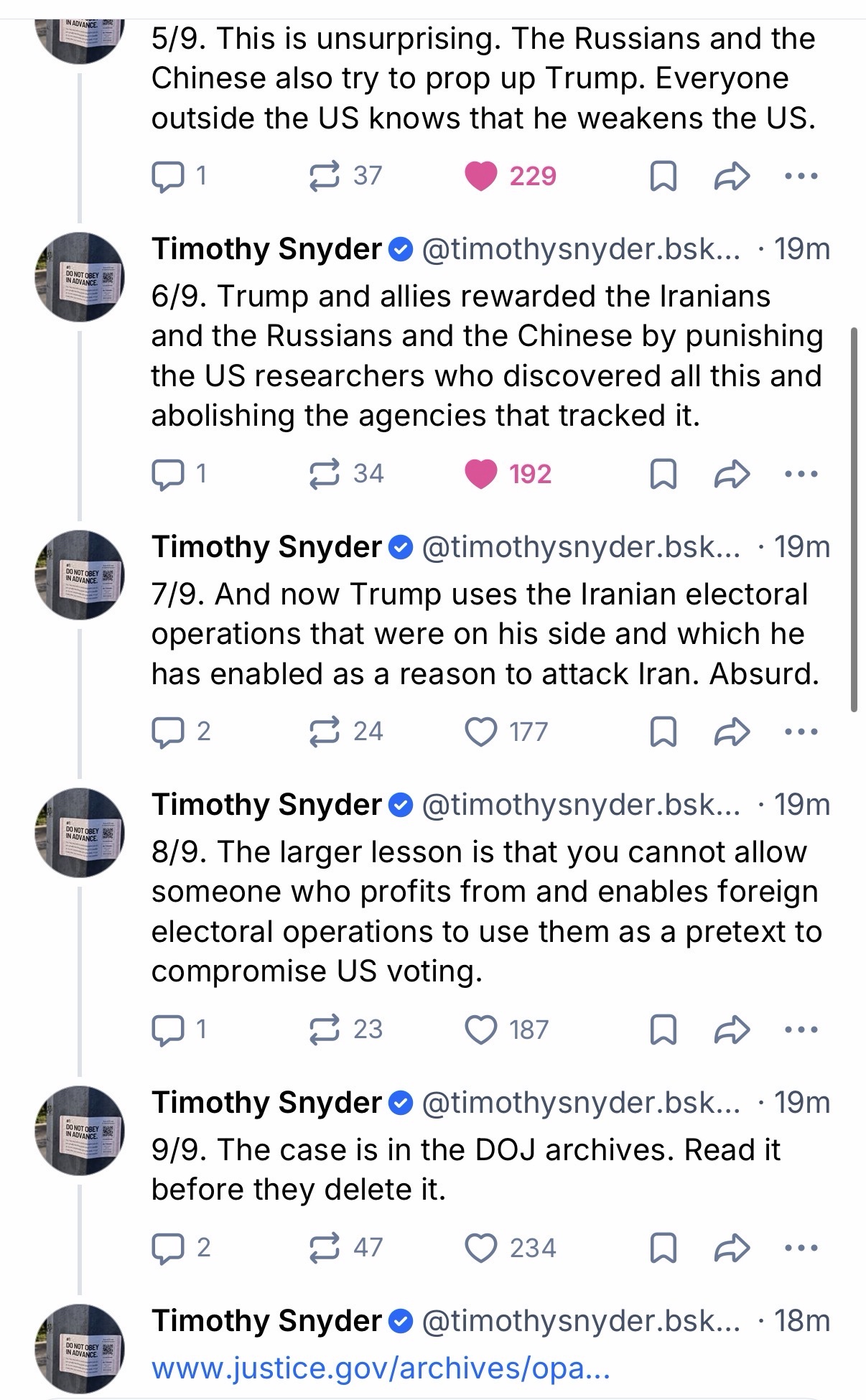Bookmark the 5/9 post
Image resolution: width=866 pixels, height=1400 pixels.
coord(662,177)
